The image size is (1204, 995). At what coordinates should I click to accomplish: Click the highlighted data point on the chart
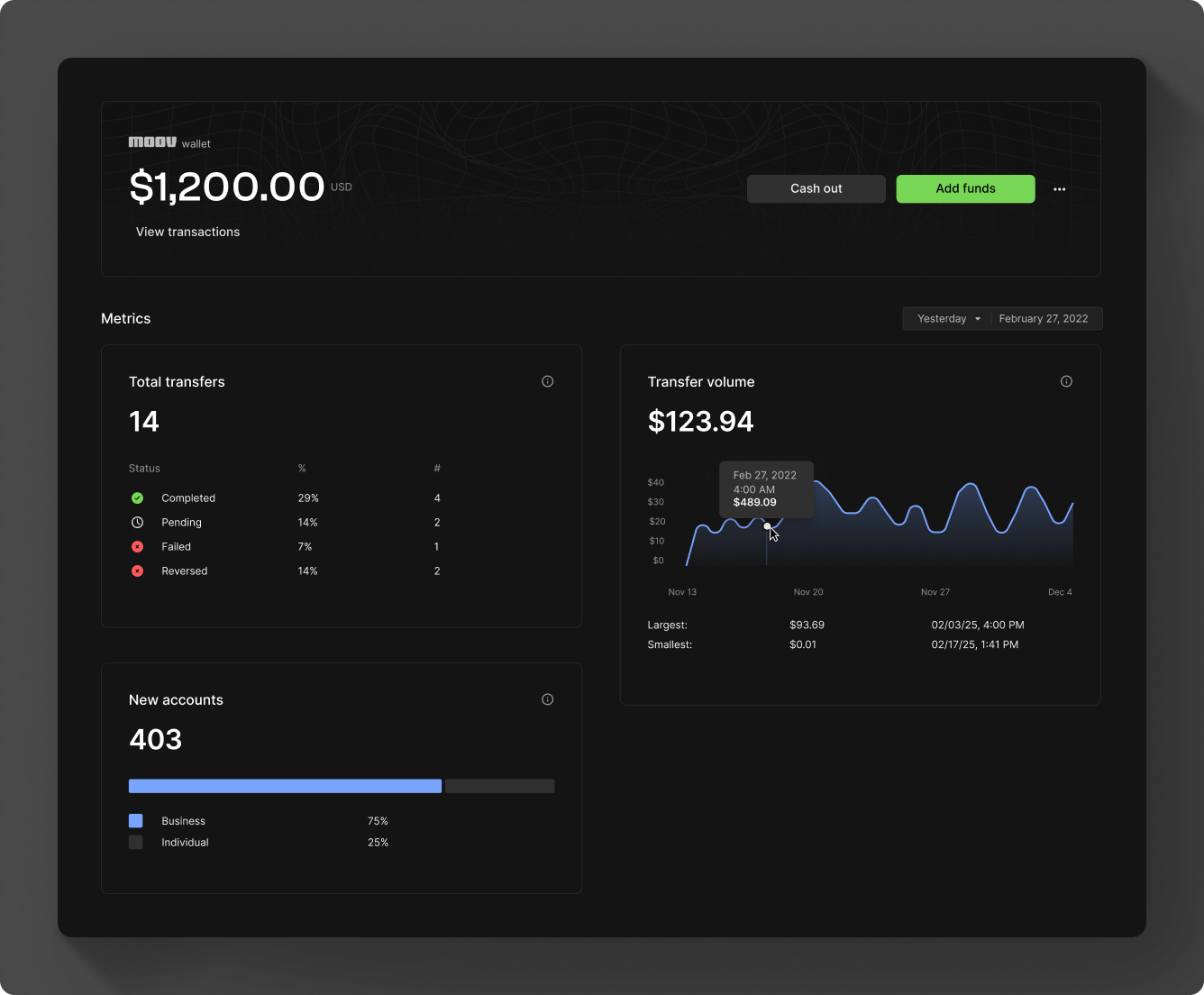point(767,526)
